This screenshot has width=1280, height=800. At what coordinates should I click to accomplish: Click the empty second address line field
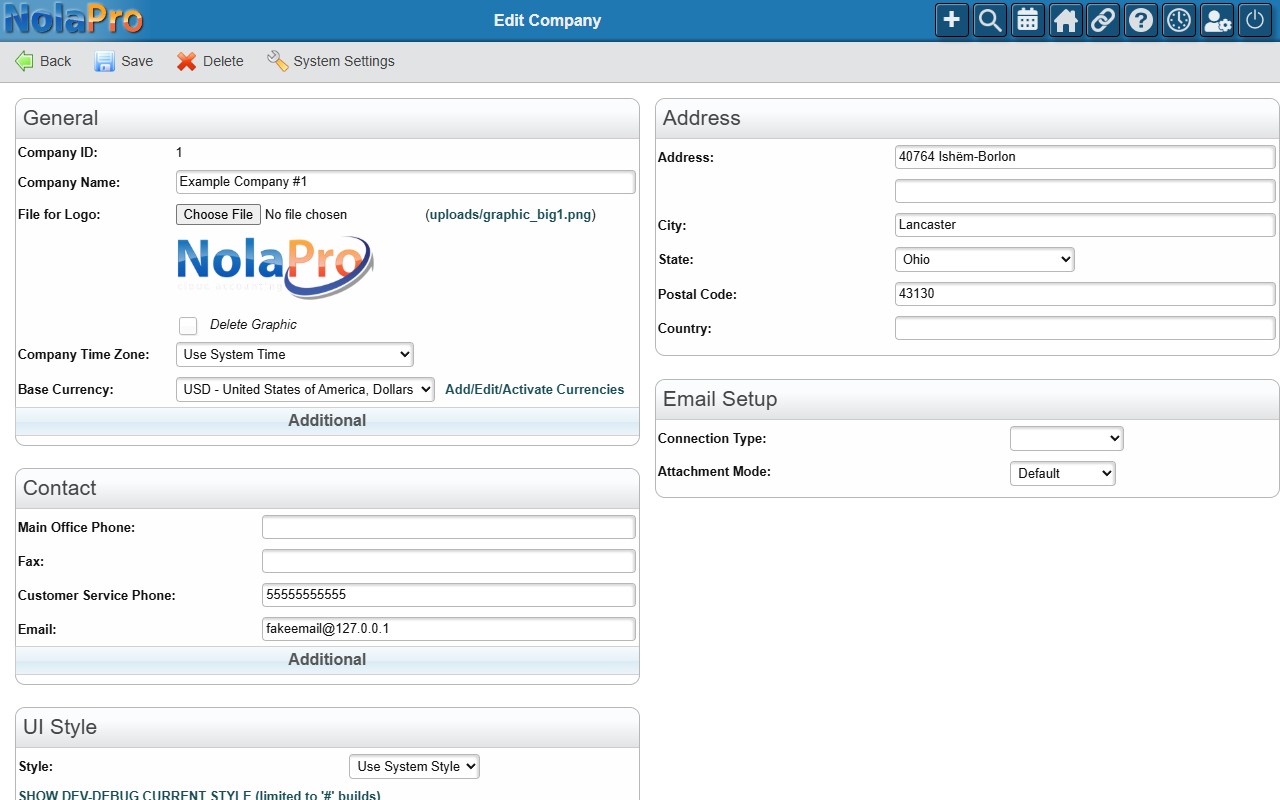(x=1085, y=191)
